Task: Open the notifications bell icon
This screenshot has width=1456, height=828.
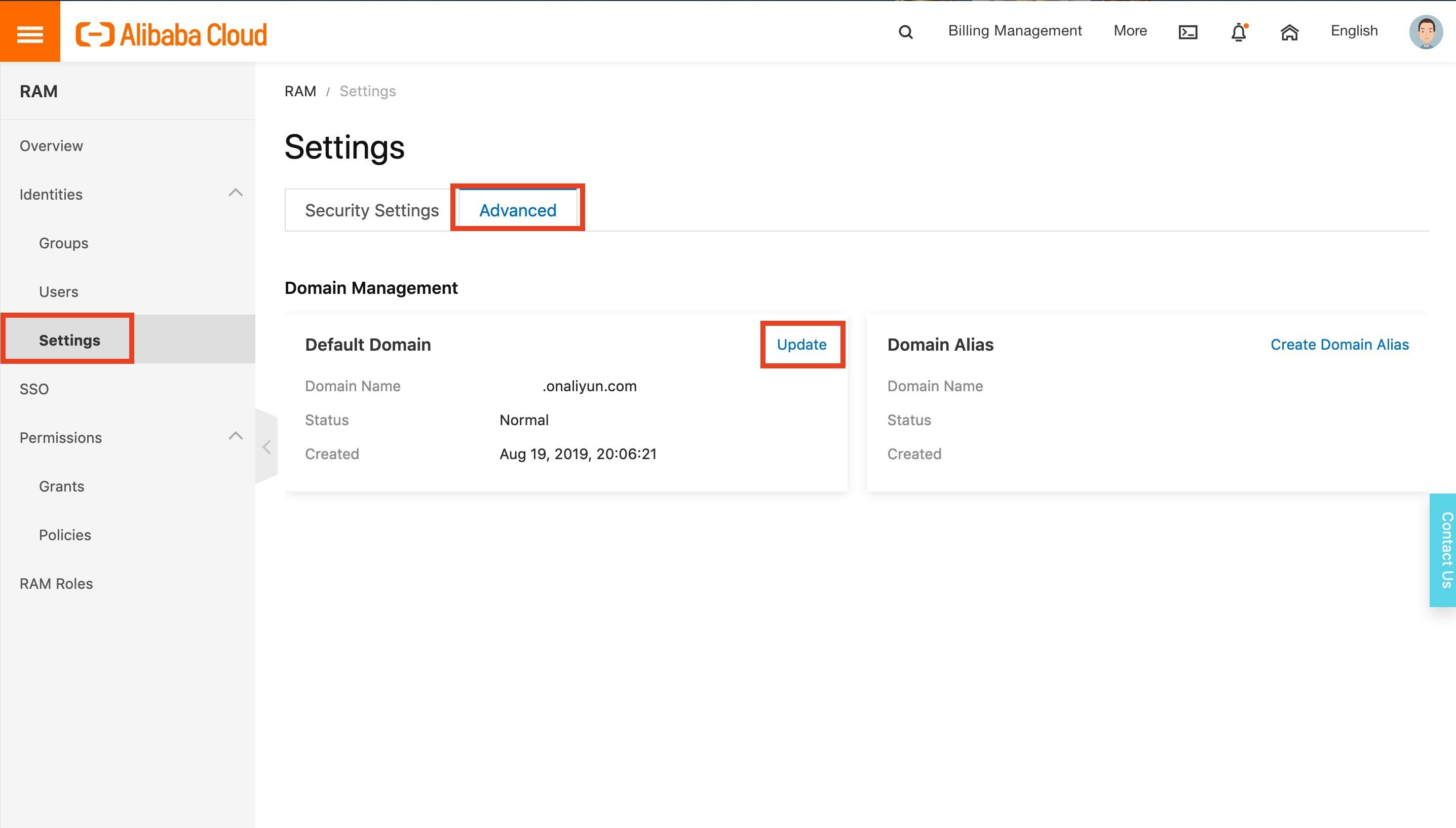Action: (x=1239, y=32)
